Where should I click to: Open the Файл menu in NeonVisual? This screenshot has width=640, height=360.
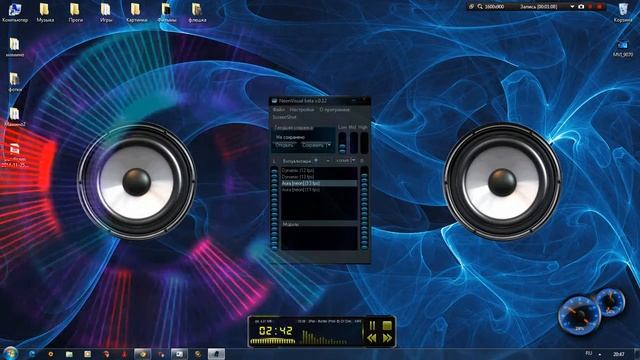[279, 110]
